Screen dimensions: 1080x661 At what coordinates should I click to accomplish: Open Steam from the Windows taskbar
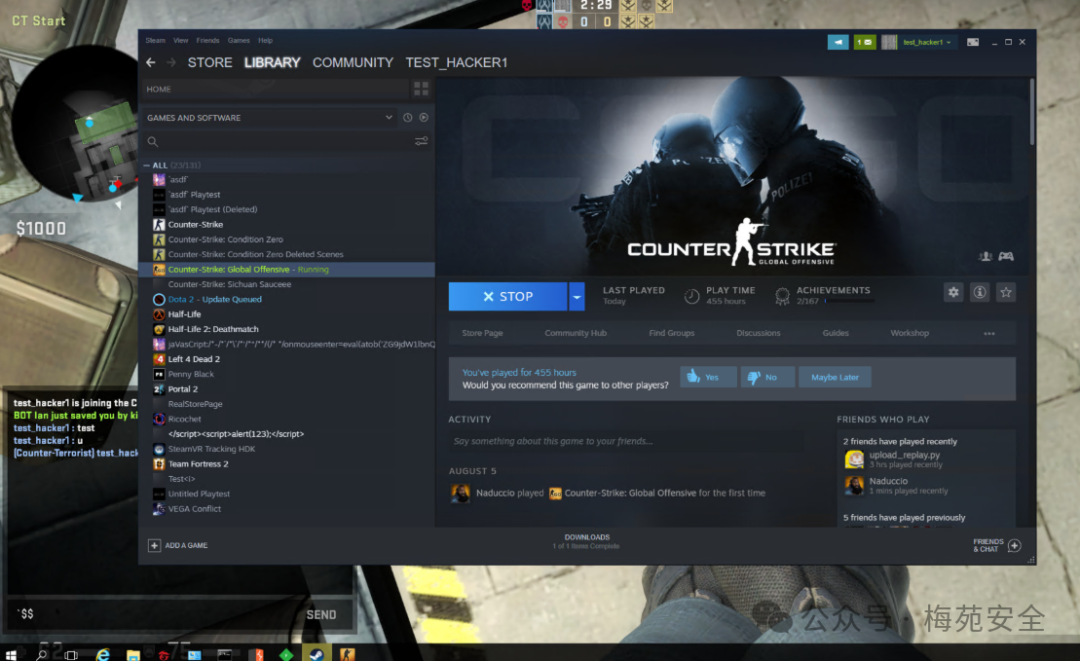pos(317,653)
